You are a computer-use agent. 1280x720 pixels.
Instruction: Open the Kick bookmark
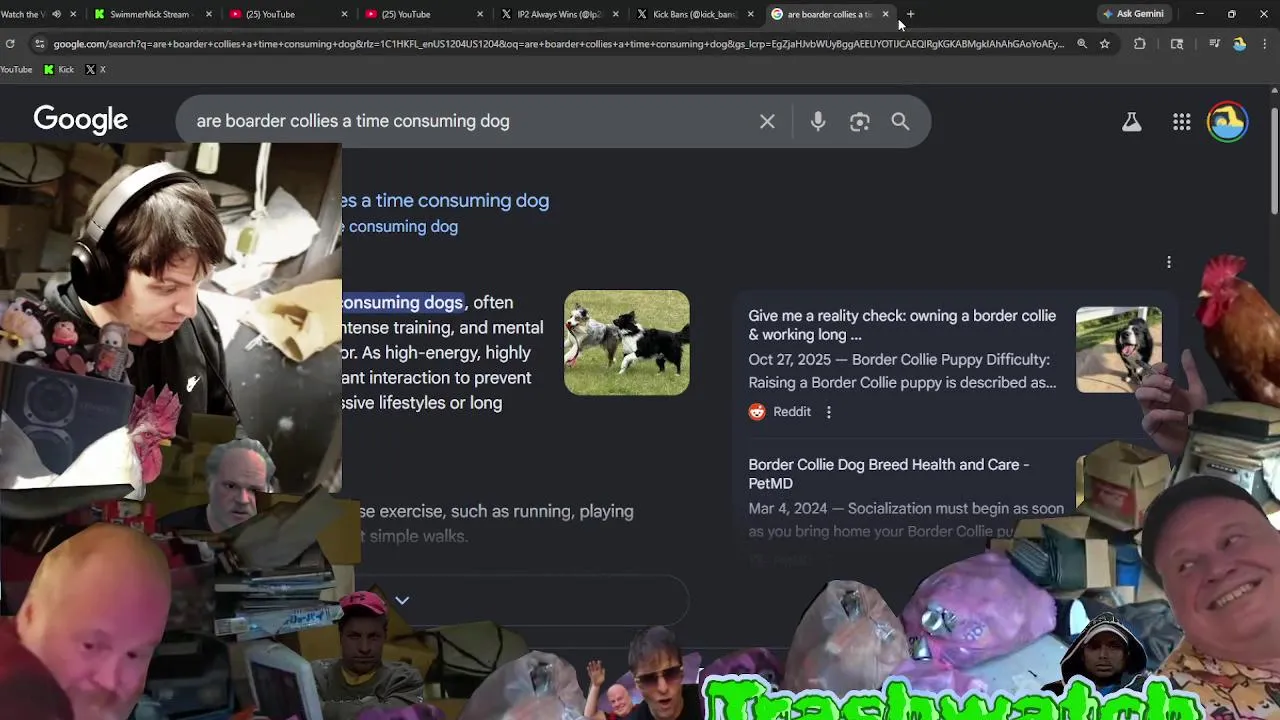[x=59, y=69]
